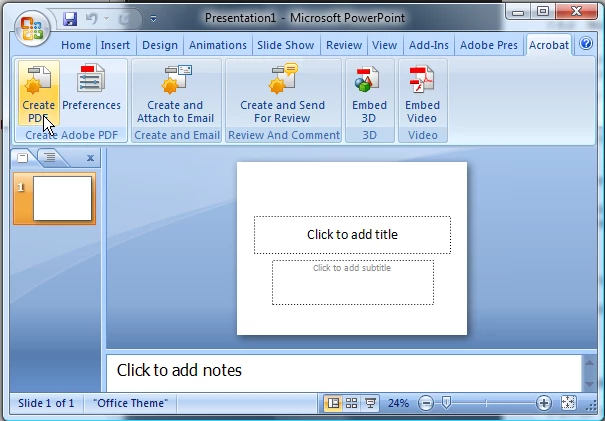Image resolution: width=605 pixels, height=421 pixels.
Task: Move the zoom slider handle
Action: tap(446, 403)
